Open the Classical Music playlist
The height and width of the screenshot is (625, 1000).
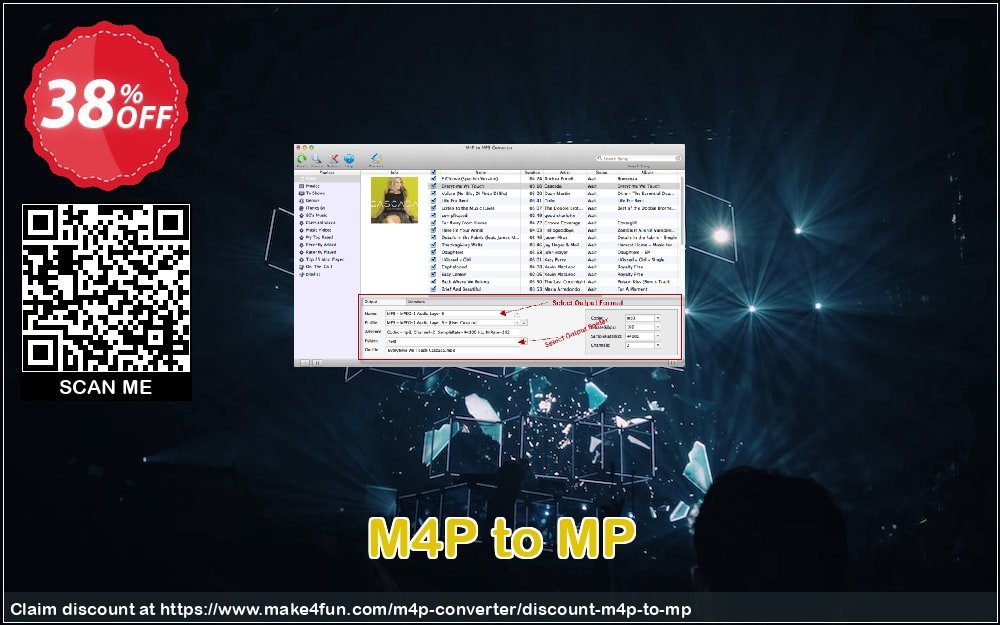318,223
